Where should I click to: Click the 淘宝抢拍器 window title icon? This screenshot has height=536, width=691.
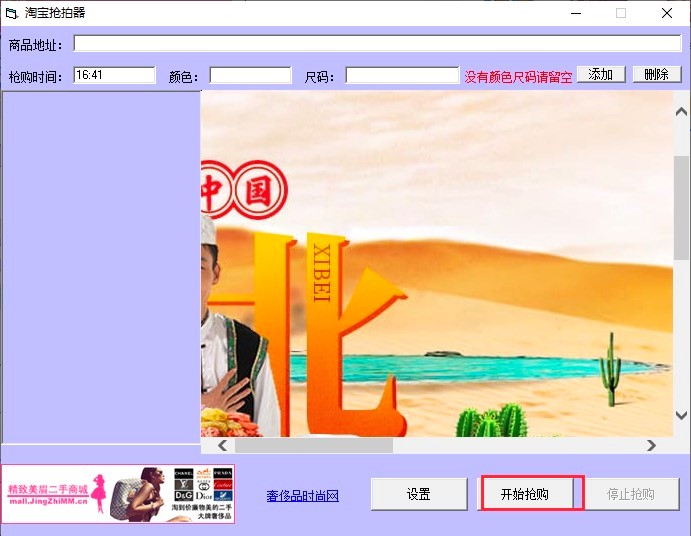pyautogui.click(x=11, y=13)
